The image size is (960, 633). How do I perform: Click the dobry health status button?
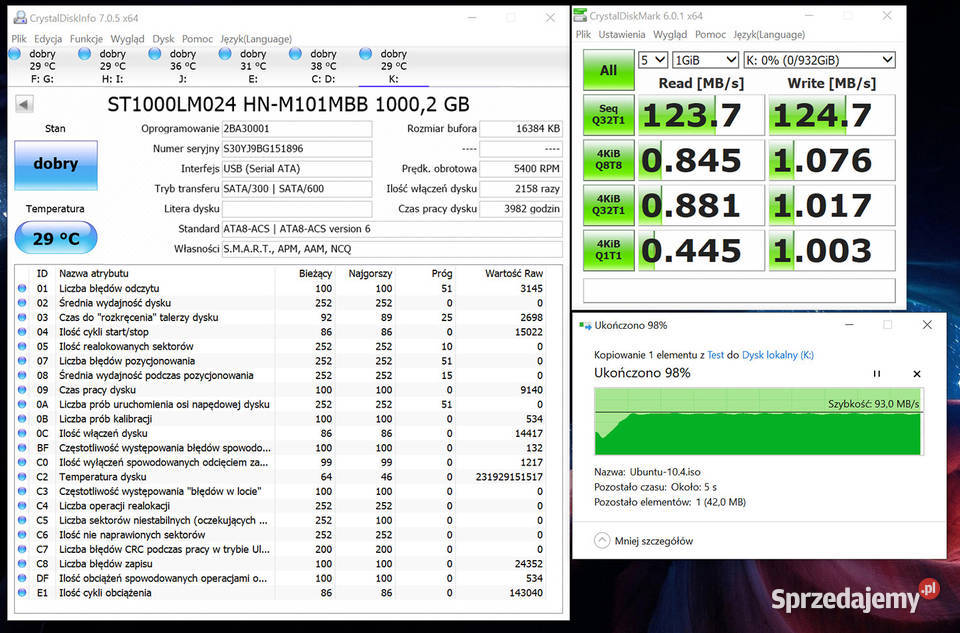tap(56, 164)
